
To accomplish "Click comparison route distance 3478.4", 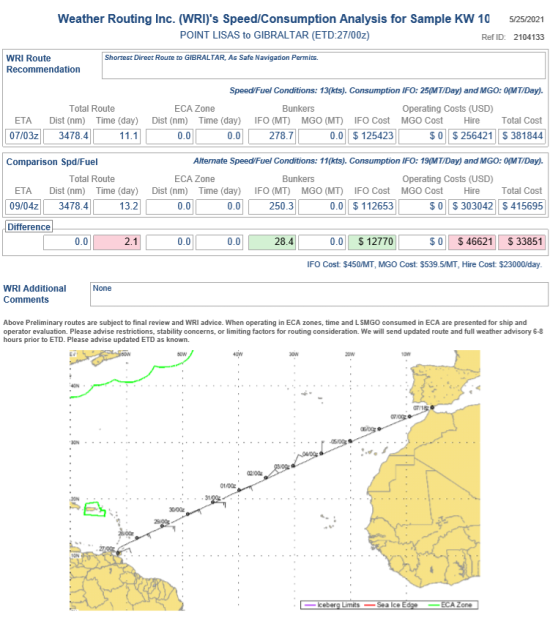I will click(67, 206).
